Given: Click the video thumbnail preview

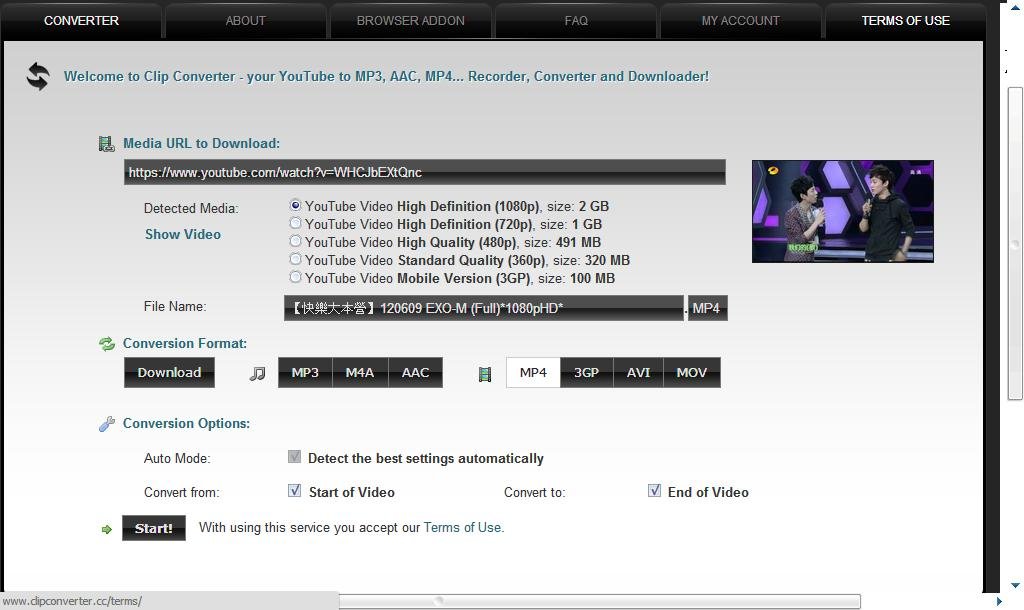Looking at the screenshot, I should (x=842, y=211).
